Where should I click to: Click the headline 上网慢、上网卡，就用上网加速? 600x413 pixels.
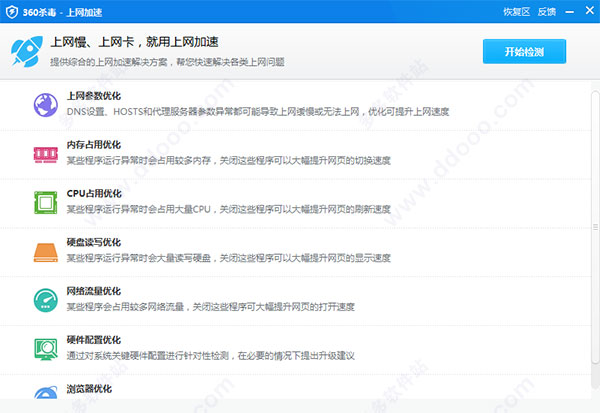134,42
